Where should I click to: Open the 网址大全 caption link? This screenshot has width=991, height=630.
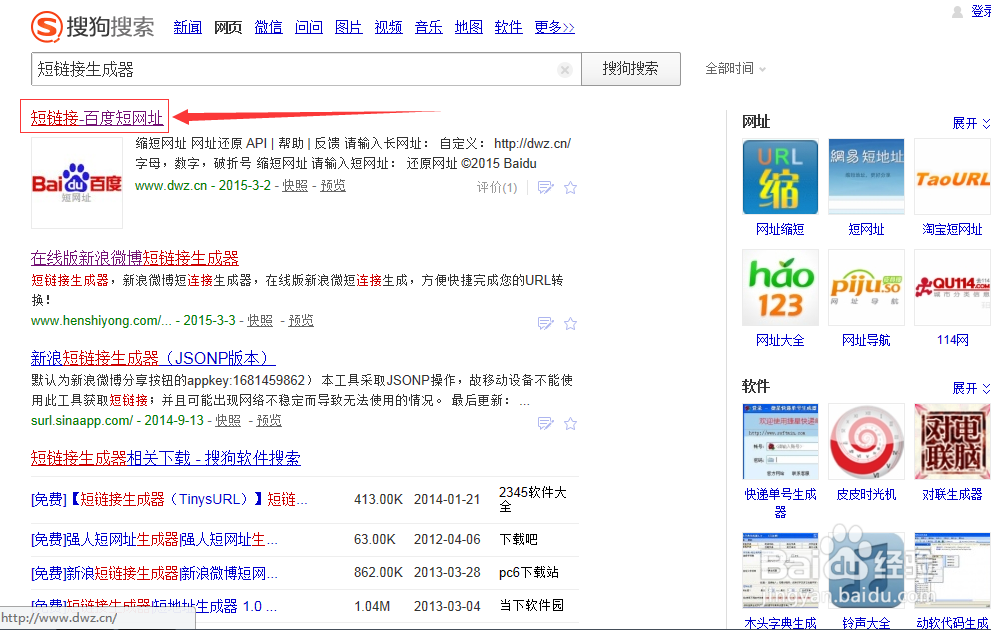click(780, 341)
